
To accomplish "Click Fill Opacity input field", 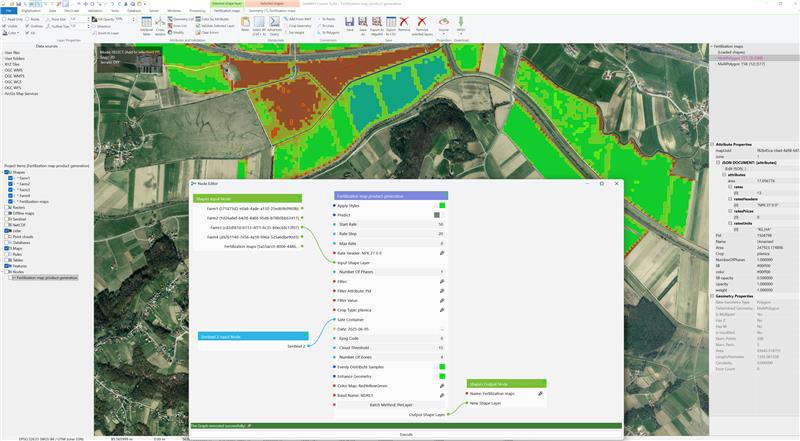I will coord(125,19).
